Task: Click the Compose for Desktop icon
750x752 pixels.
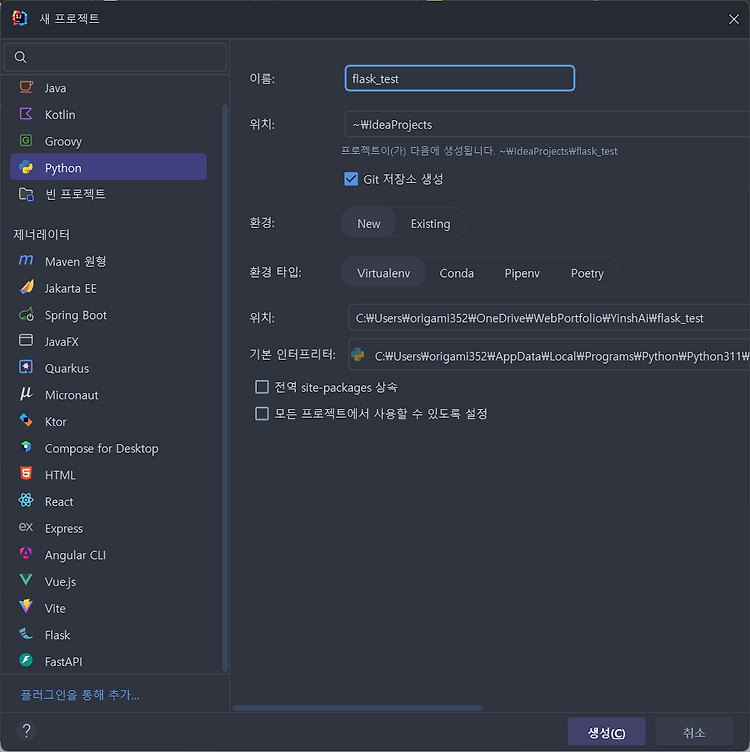Action: point(26,447)
